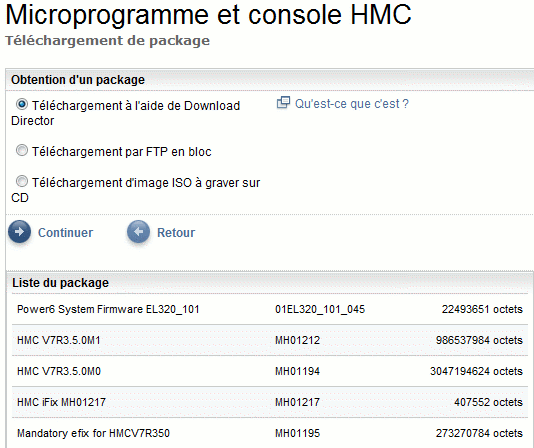Click the popup window icon beside Qu'est-ce que c'est
534x448 pixels.
[283, 103]
